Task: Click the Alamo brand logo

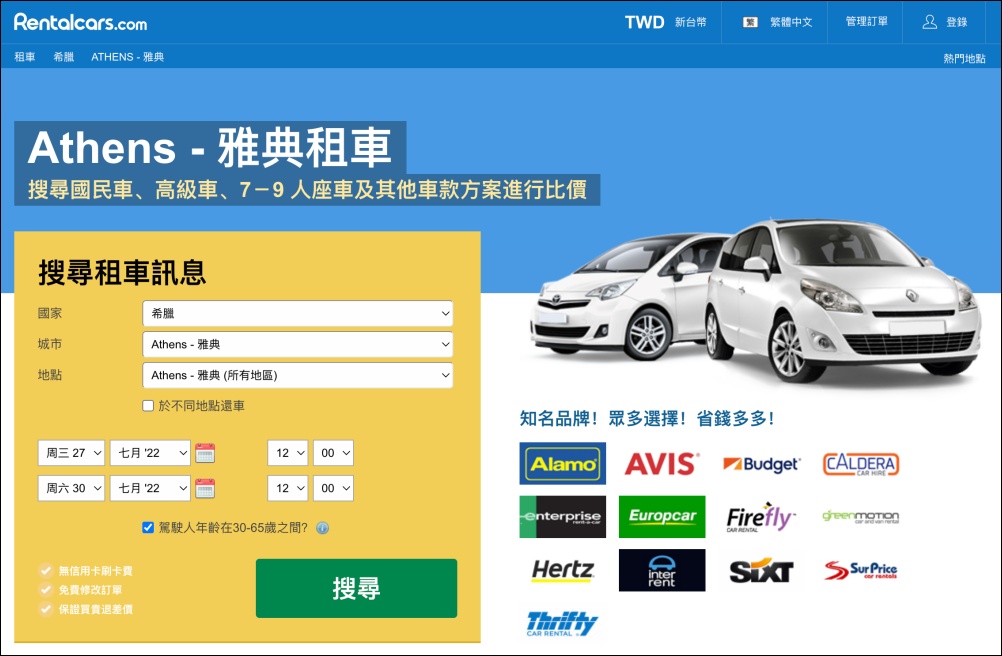Action: tap(562, 463)
